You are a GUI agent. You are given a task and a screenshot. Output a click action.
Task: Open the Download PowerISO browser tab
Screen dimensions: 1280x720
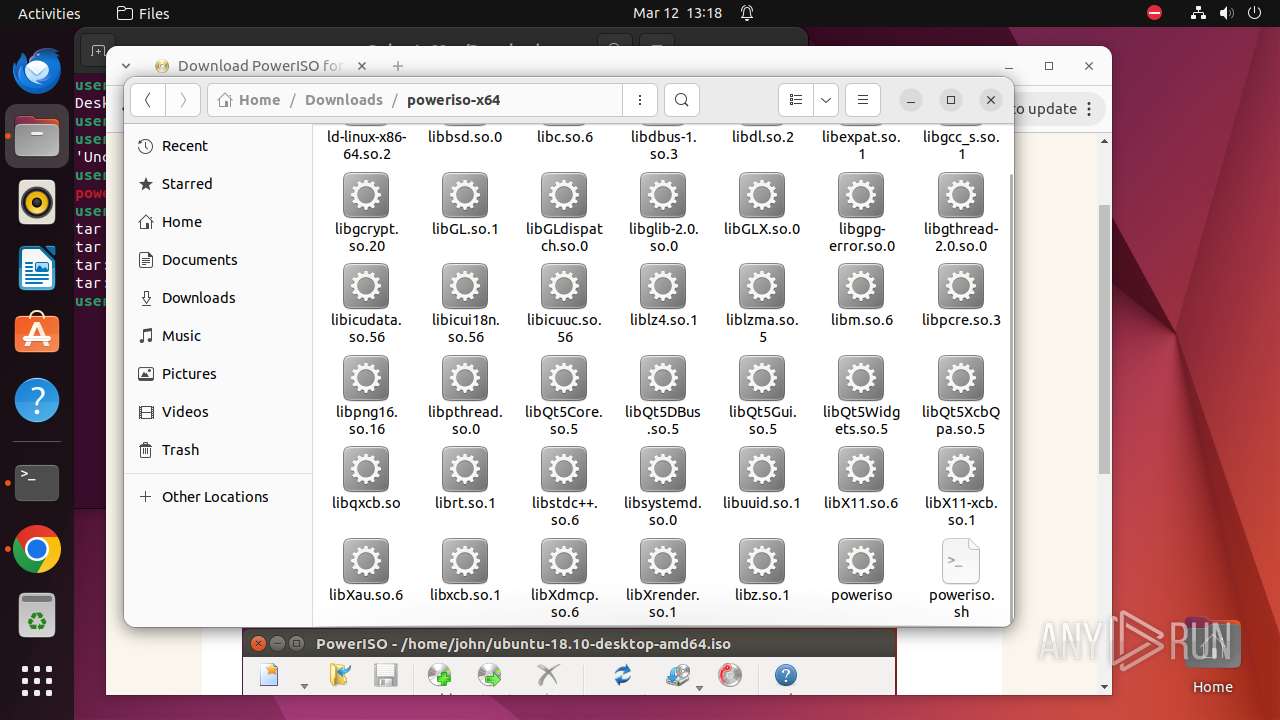[260, 66]
